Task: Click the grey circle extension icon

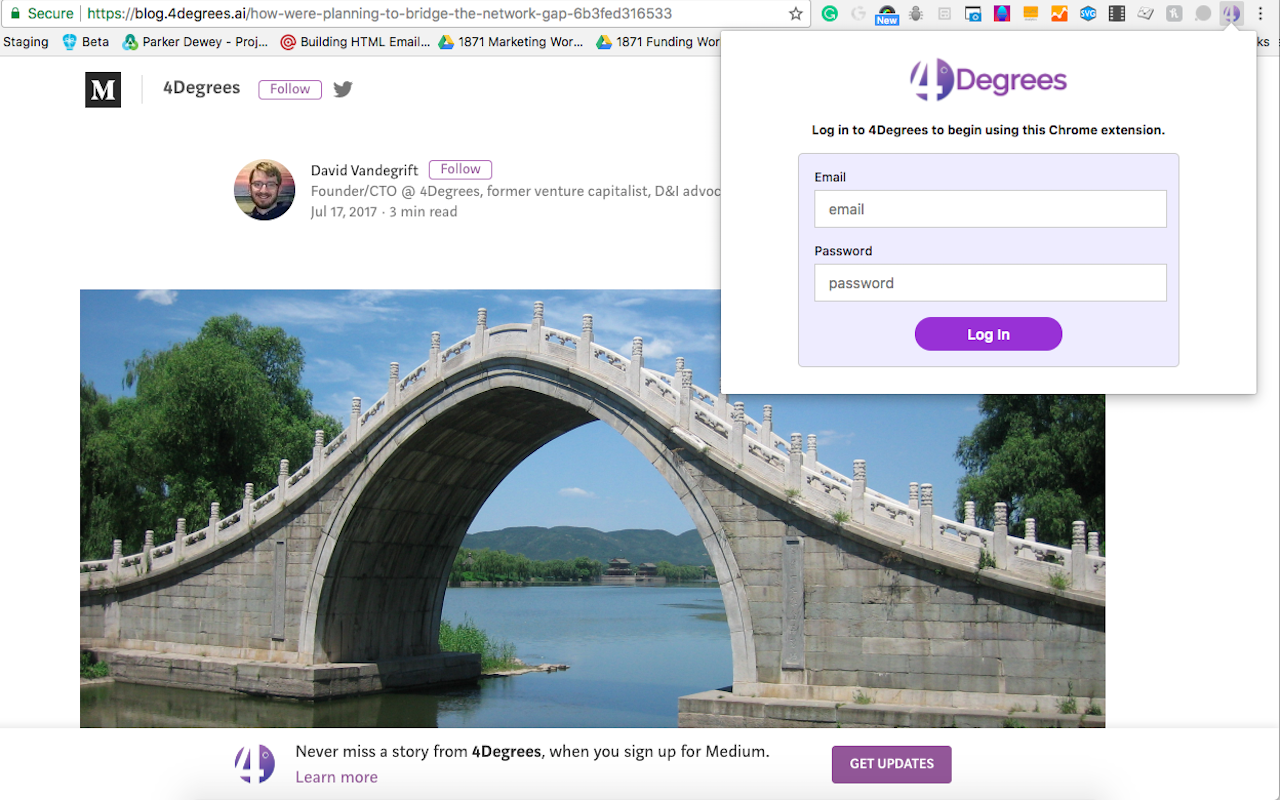Action: pyautogui.click(x=1203, y=14)
